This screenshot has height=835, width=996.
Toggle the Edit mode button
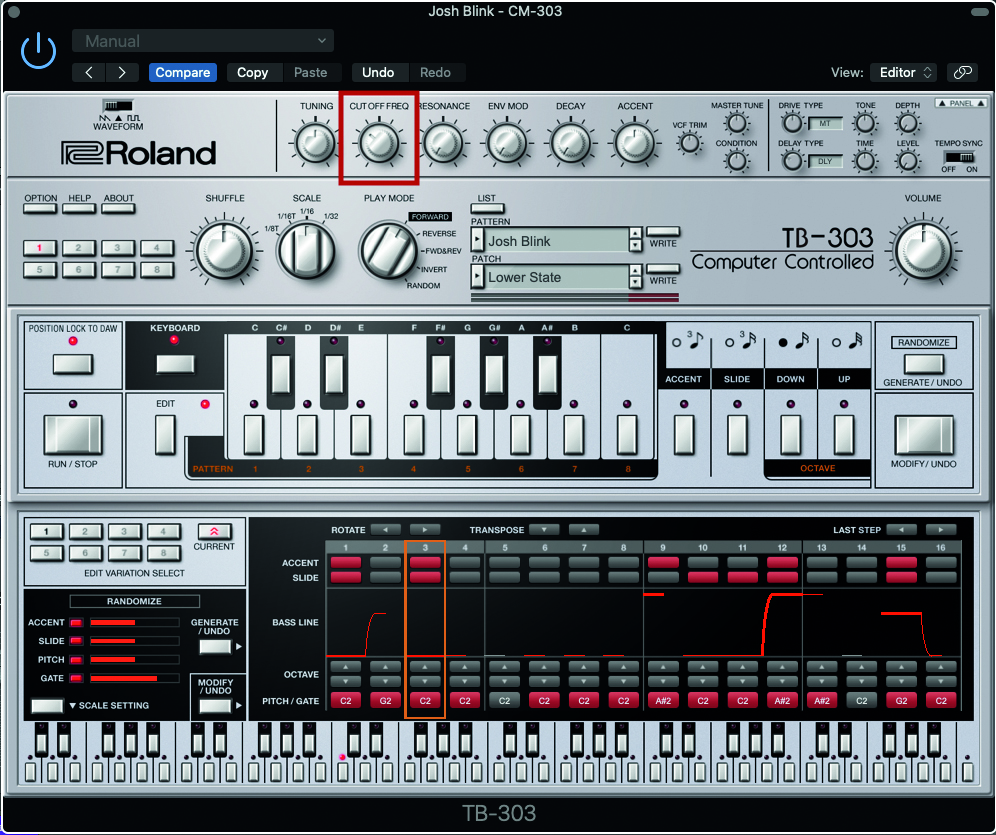(x=165, y=435)
